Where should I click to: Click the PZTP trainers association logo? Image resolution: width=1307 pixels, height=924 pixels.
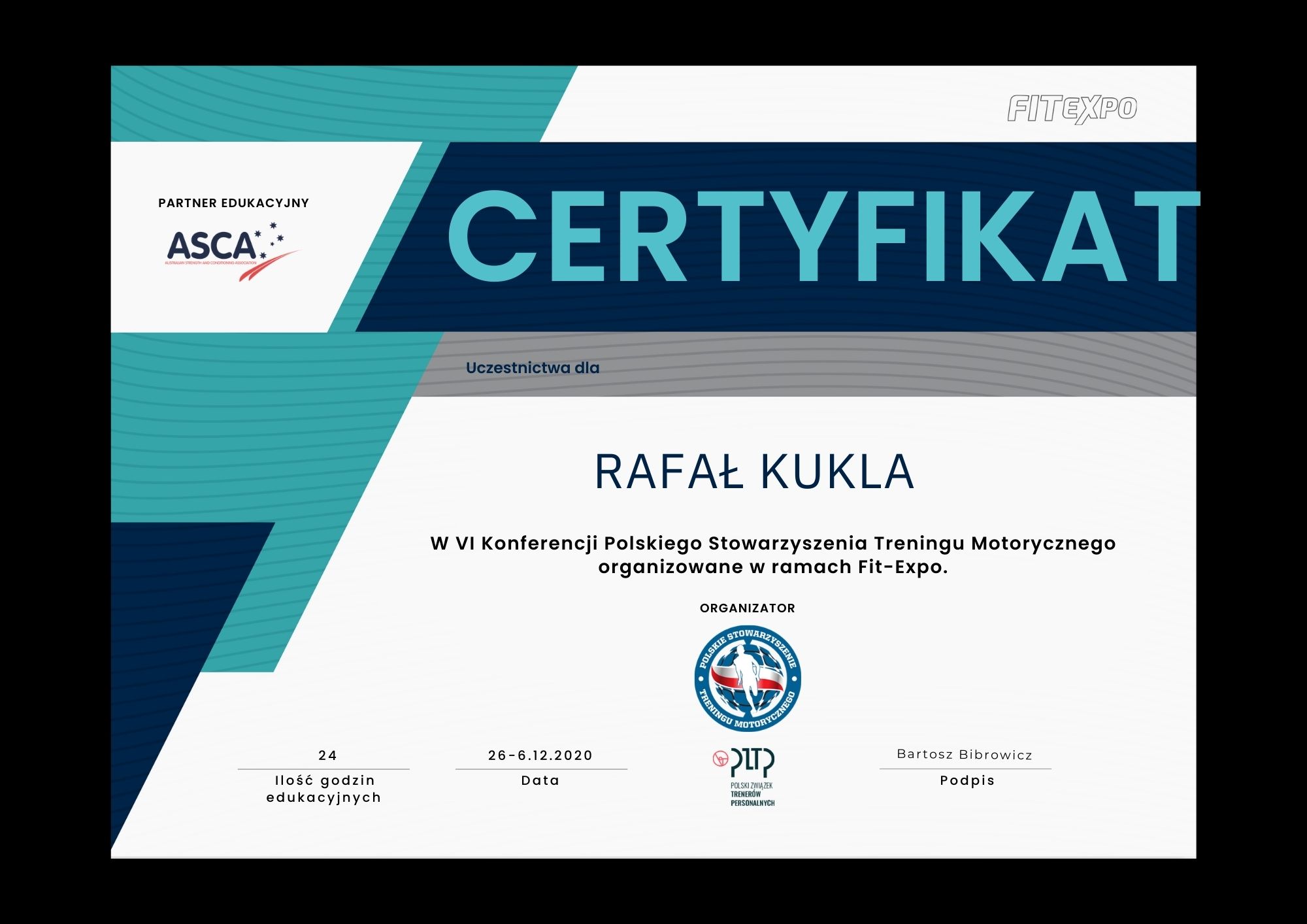pyautogui.click(x=752, y=762)
